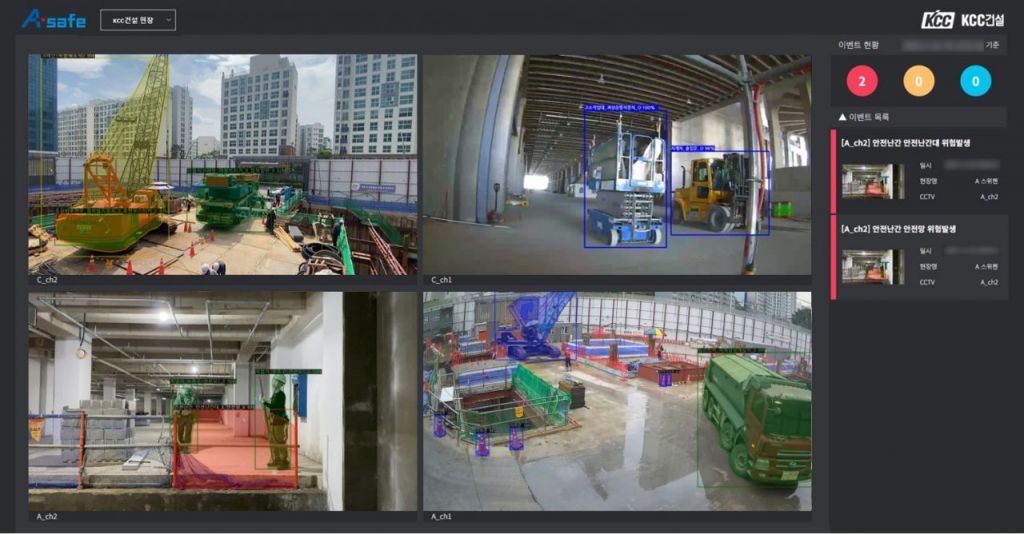1024x534 pixels.
Task: Open the 안전망 위험발생 event entry
Action: coord(912,229)
